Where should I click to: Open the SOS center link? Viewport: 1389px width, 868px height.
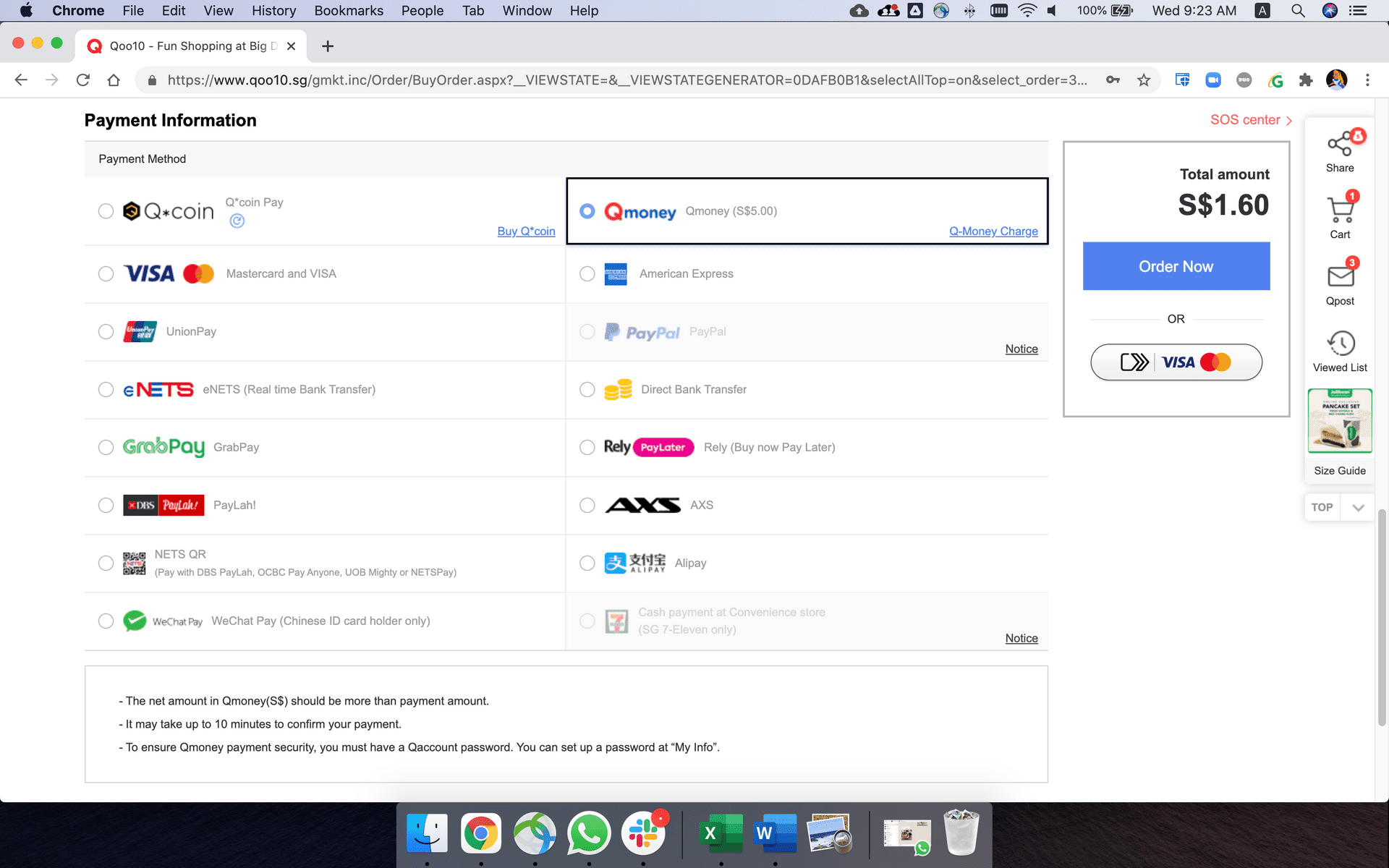pos(1251,120)
